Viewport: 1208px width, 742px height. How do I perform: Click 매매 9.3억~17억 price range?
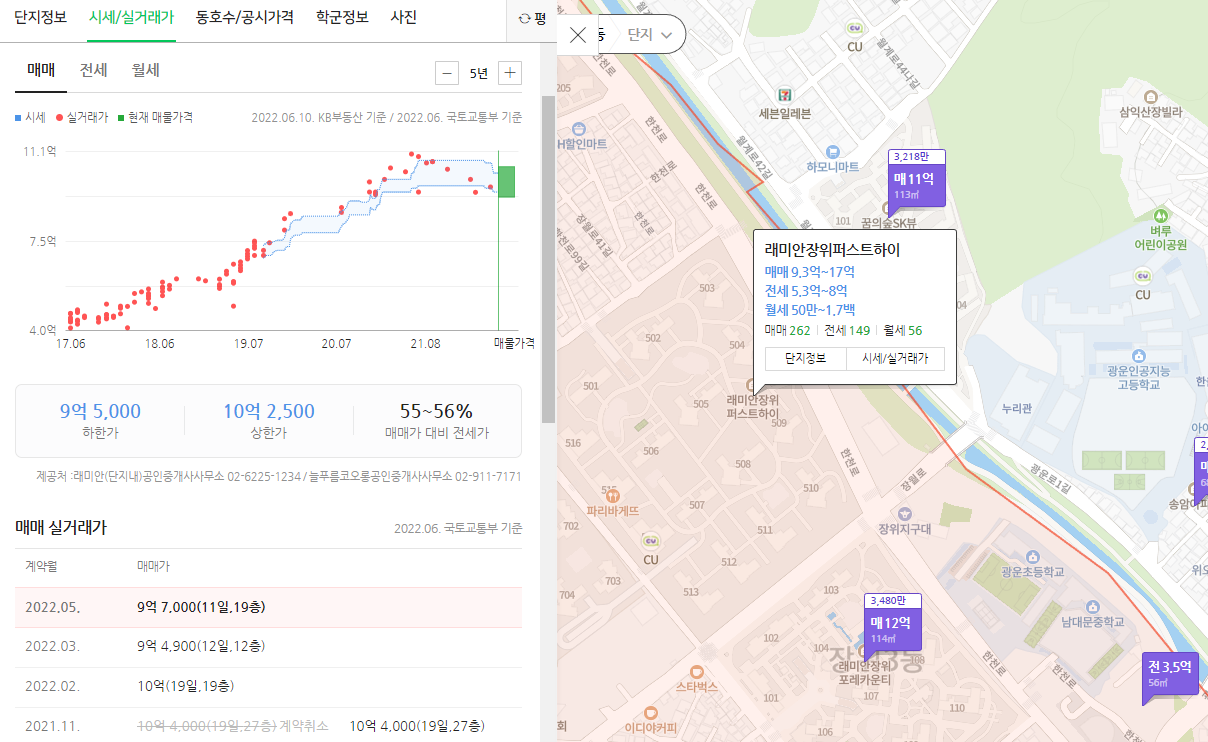[810, 272]
